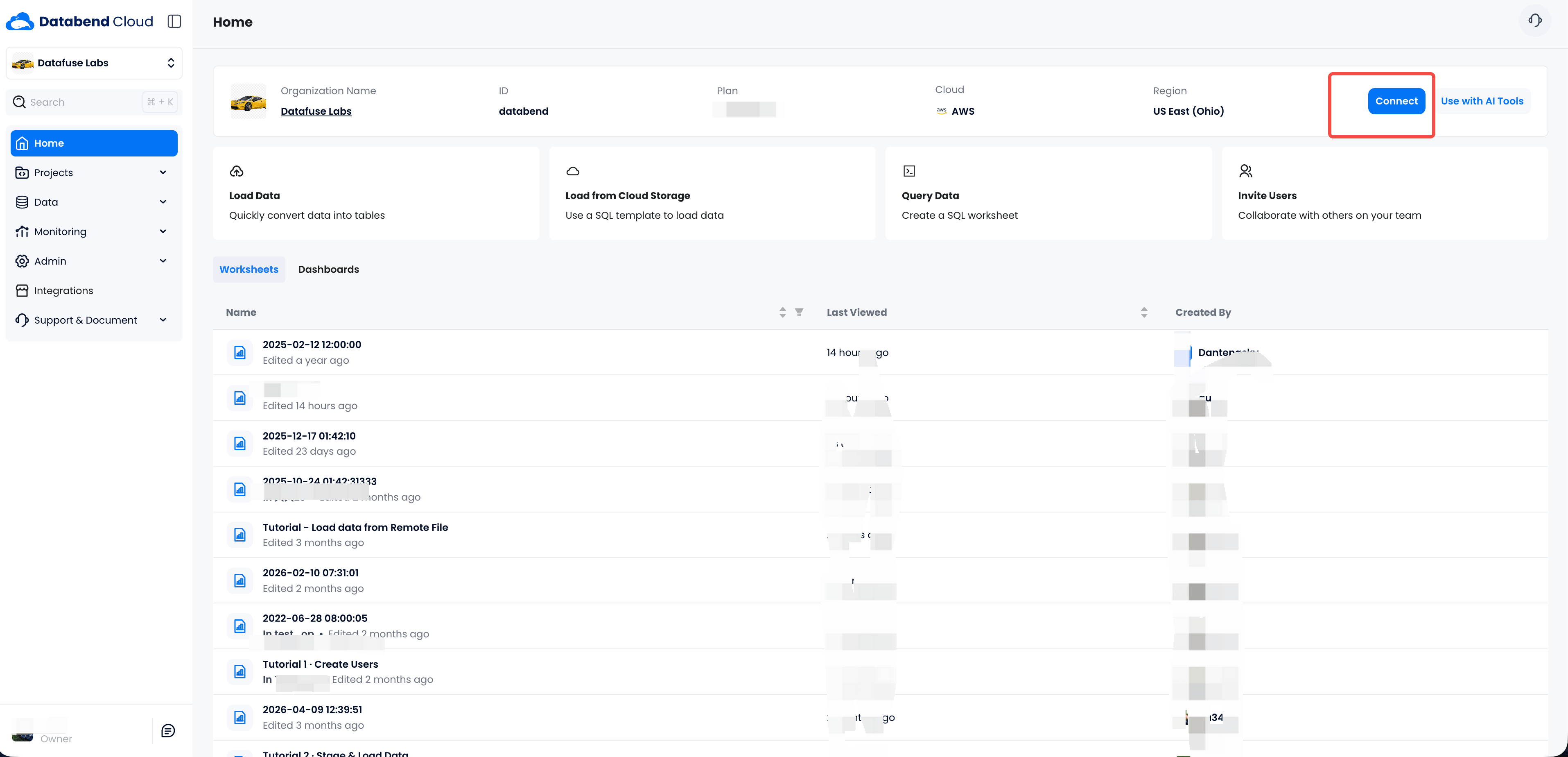Sort worksheets by Name column arrows
Screen dimensions: 1568x757
783,312
